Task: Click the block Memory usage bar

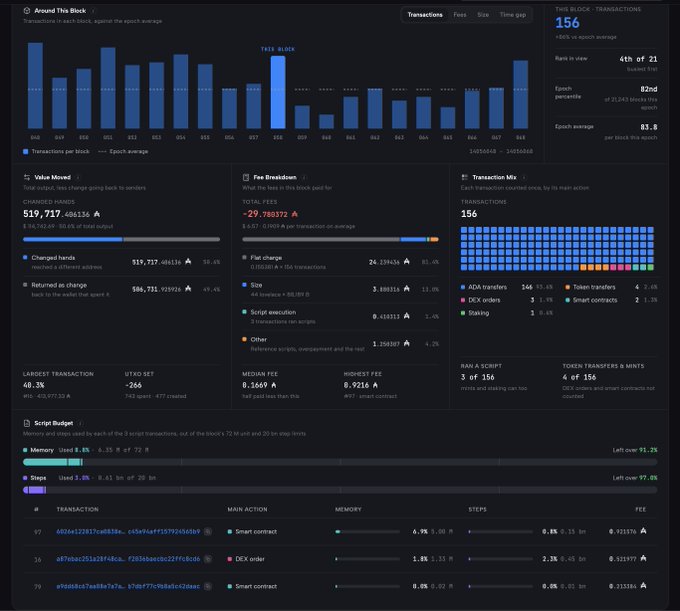Action: (340, 462)
